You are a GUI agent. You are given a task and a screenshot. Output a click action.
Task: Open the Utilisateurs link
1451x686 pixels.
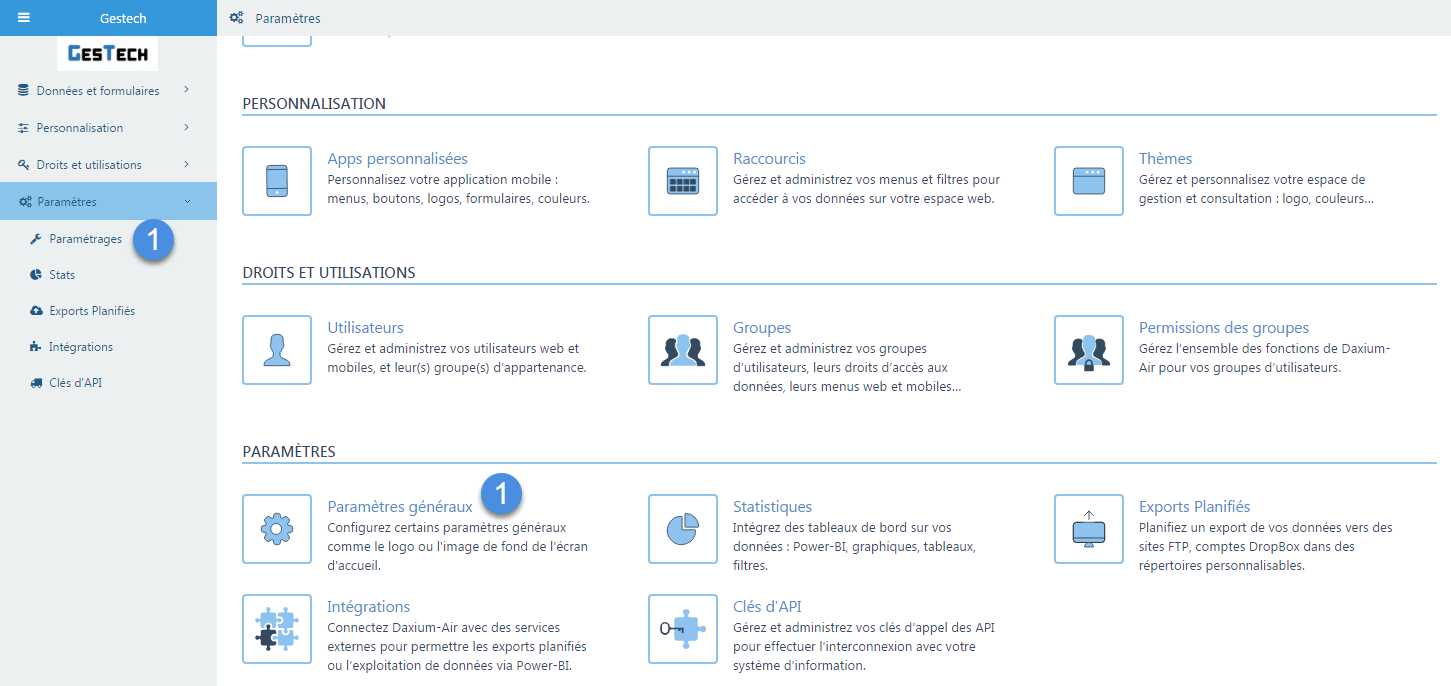pyautogui.click(x=365, y=328)
